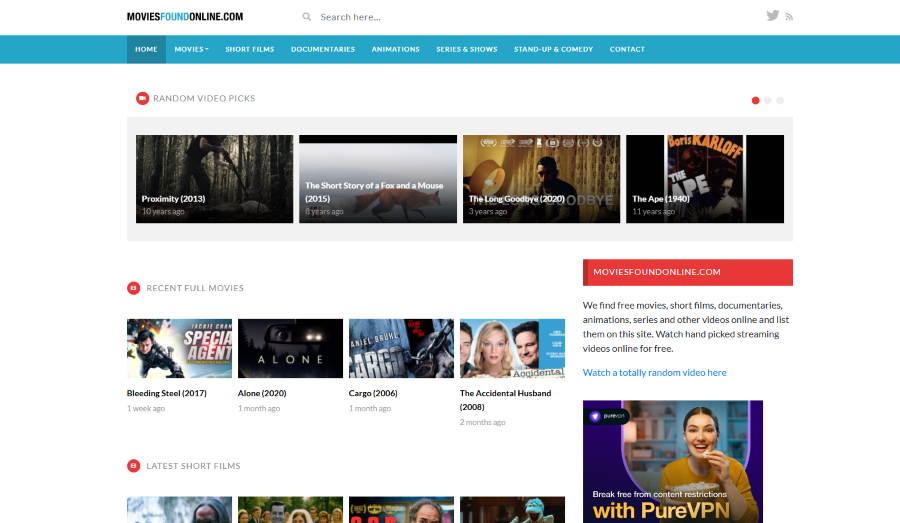This screenshot has height=523, width=900.
Task: Go to the Home menu item
Action: (146, 49)
